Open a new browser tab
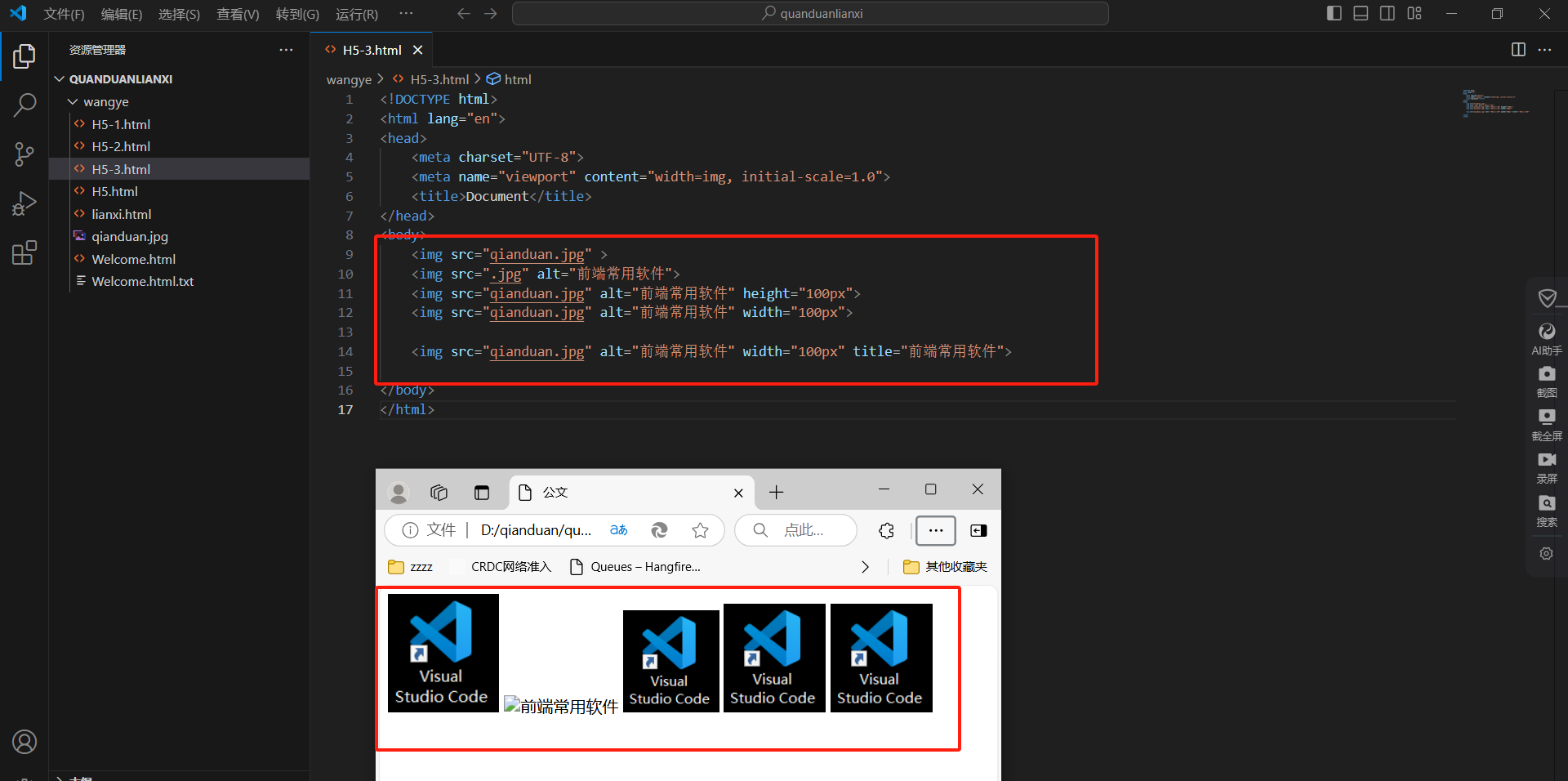Screen dimensions: 1568x781 pos(776,492)
